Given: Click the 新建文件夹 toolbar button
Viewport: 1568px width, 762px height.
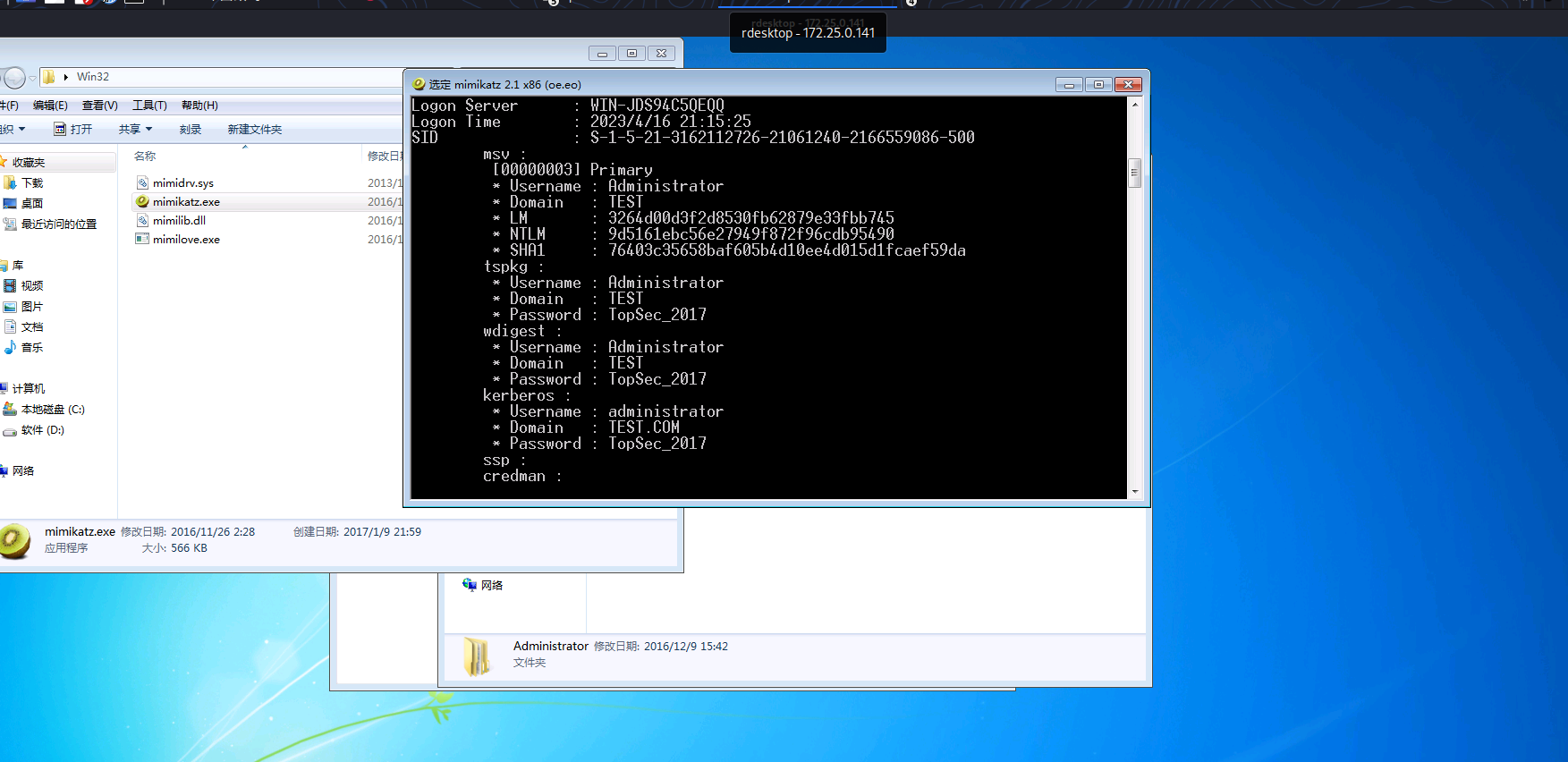Looking at the screenshot, I should point(255,129).
